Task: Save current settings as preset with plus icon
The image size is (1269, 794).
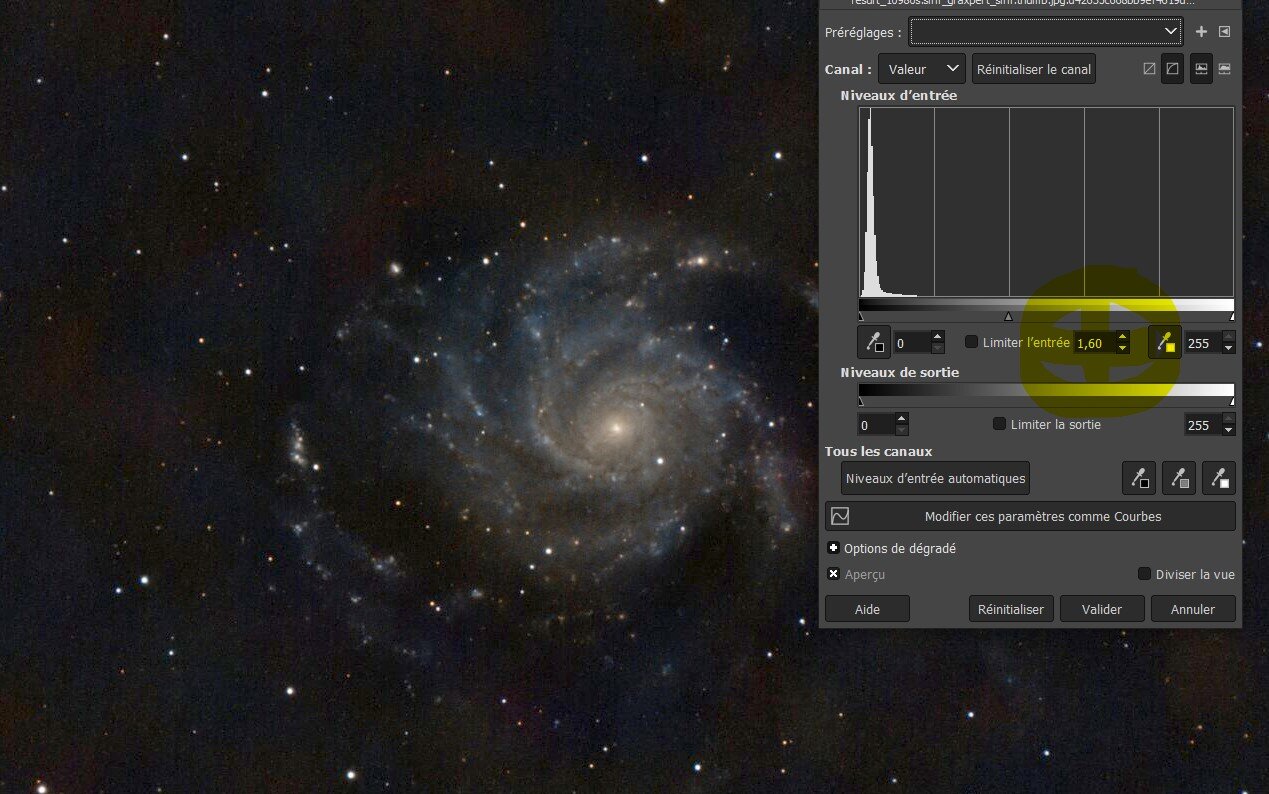Action: pos(1202,32)
